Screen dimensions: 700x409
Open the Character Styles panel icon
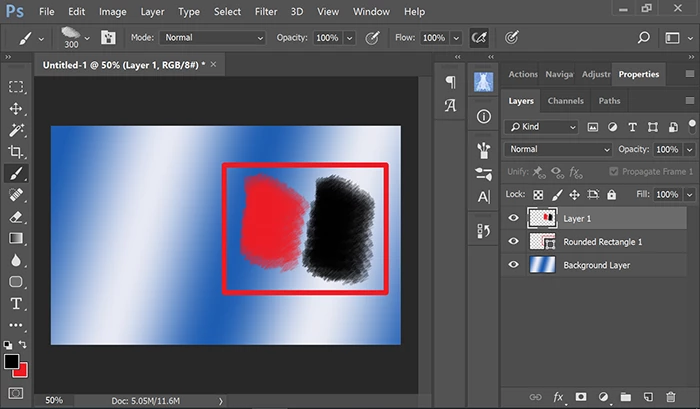483,196
